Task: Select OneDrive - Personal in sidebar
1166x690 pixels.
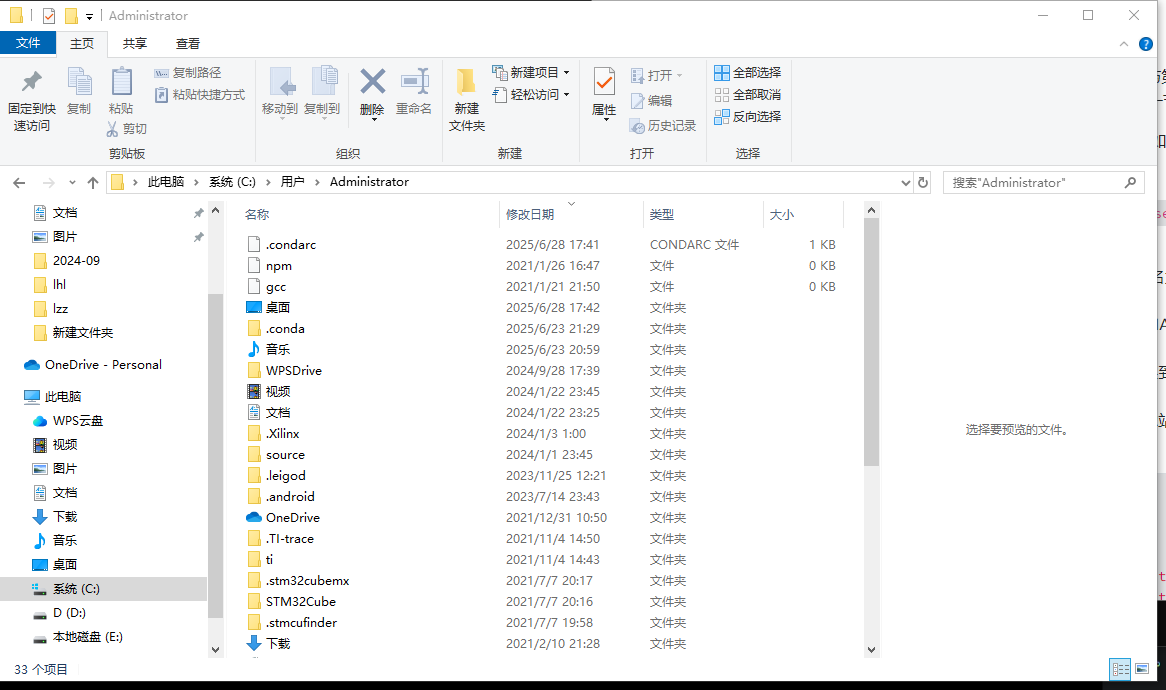Action: point(103,365)
